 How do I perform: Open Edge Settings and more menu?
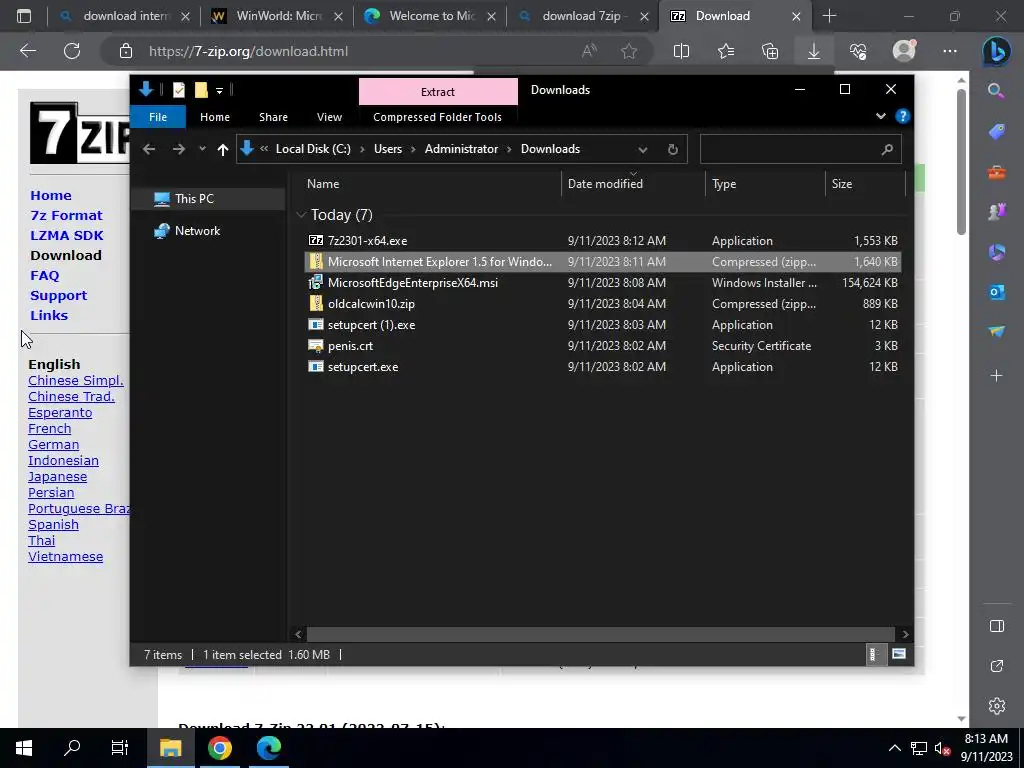[x=950, y=51]
